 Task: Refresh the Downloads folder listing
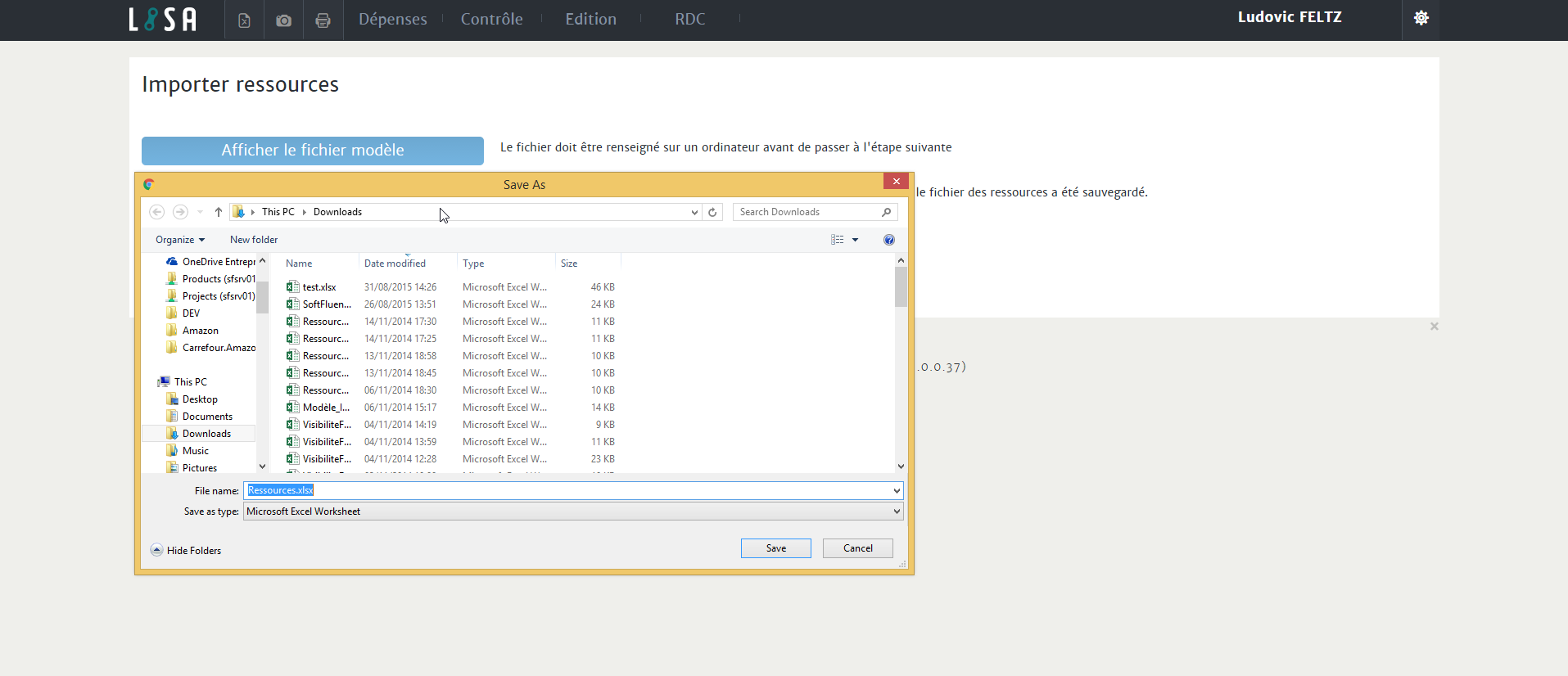pyautogui.click(x=712, y=212)
